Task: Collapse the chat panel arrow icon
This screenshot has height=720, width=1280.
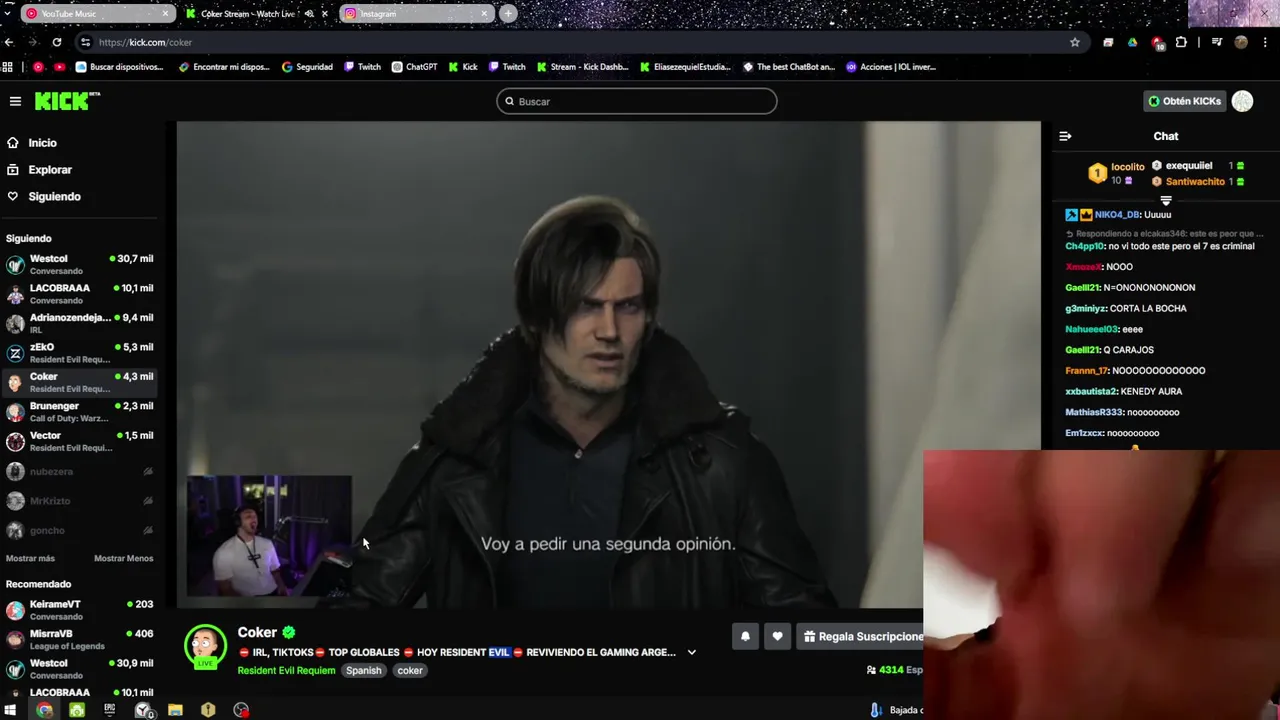Action: point(1065,136)
